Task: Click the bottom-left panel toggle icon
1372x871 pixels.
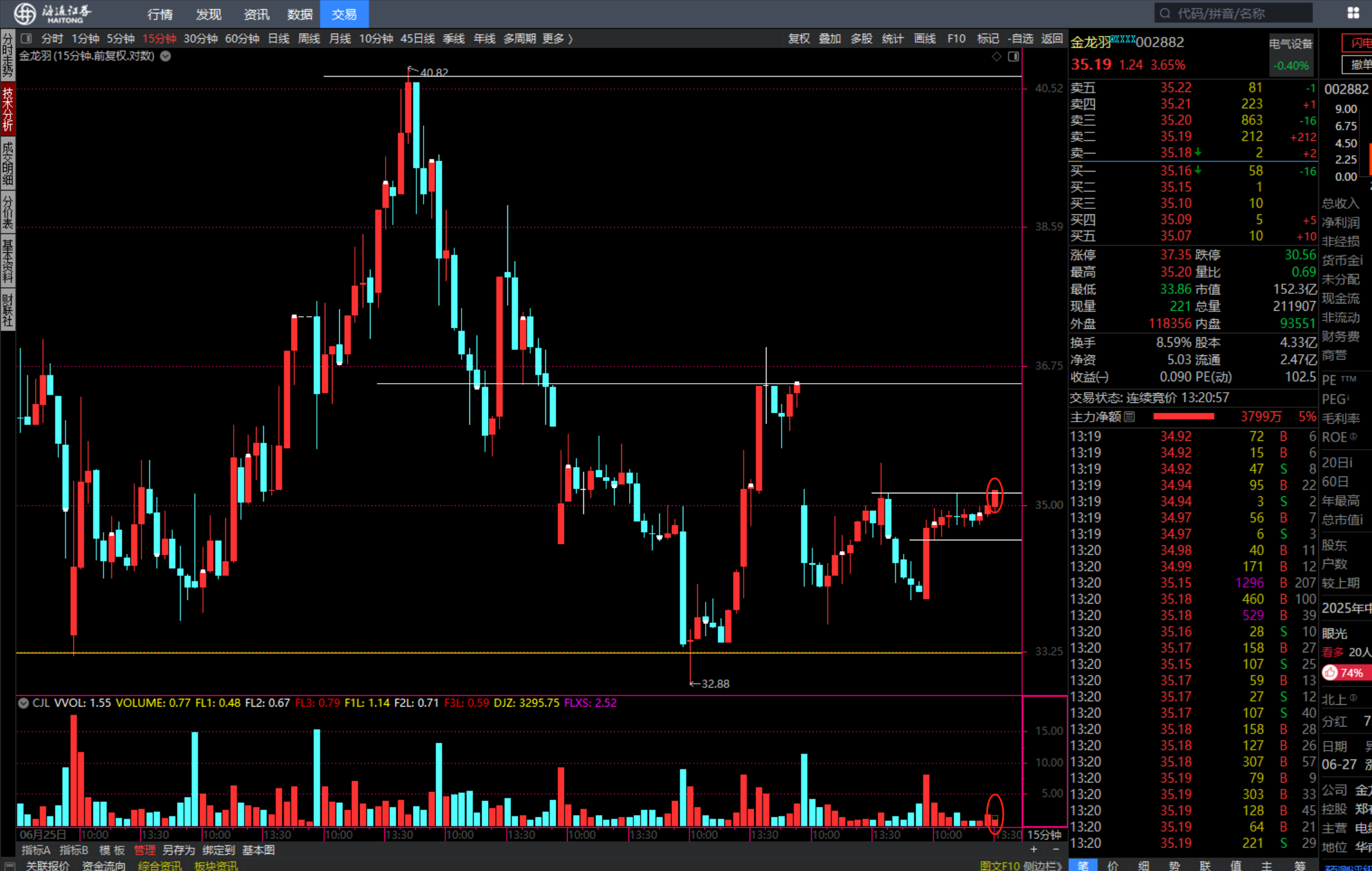Action: tap(10, 866)
